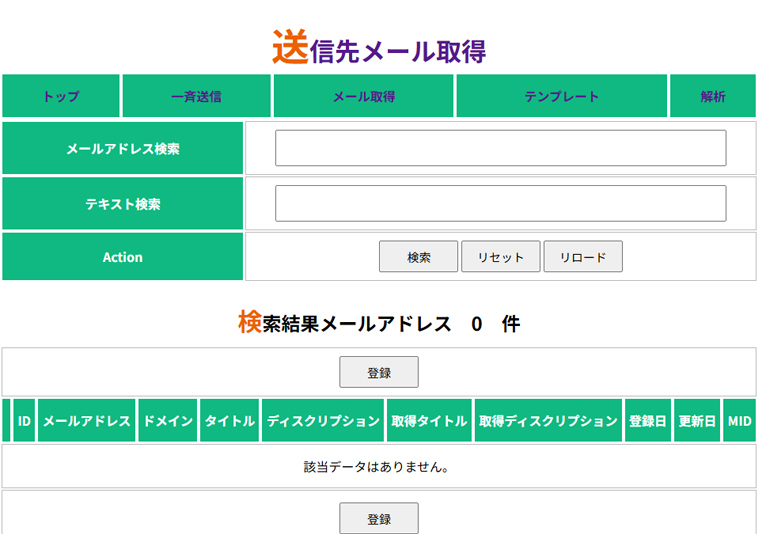Image resolution: width=766 pixels, height=534 pixels.
Task: Click the 登録 button above the table
Action: [379, 372]
